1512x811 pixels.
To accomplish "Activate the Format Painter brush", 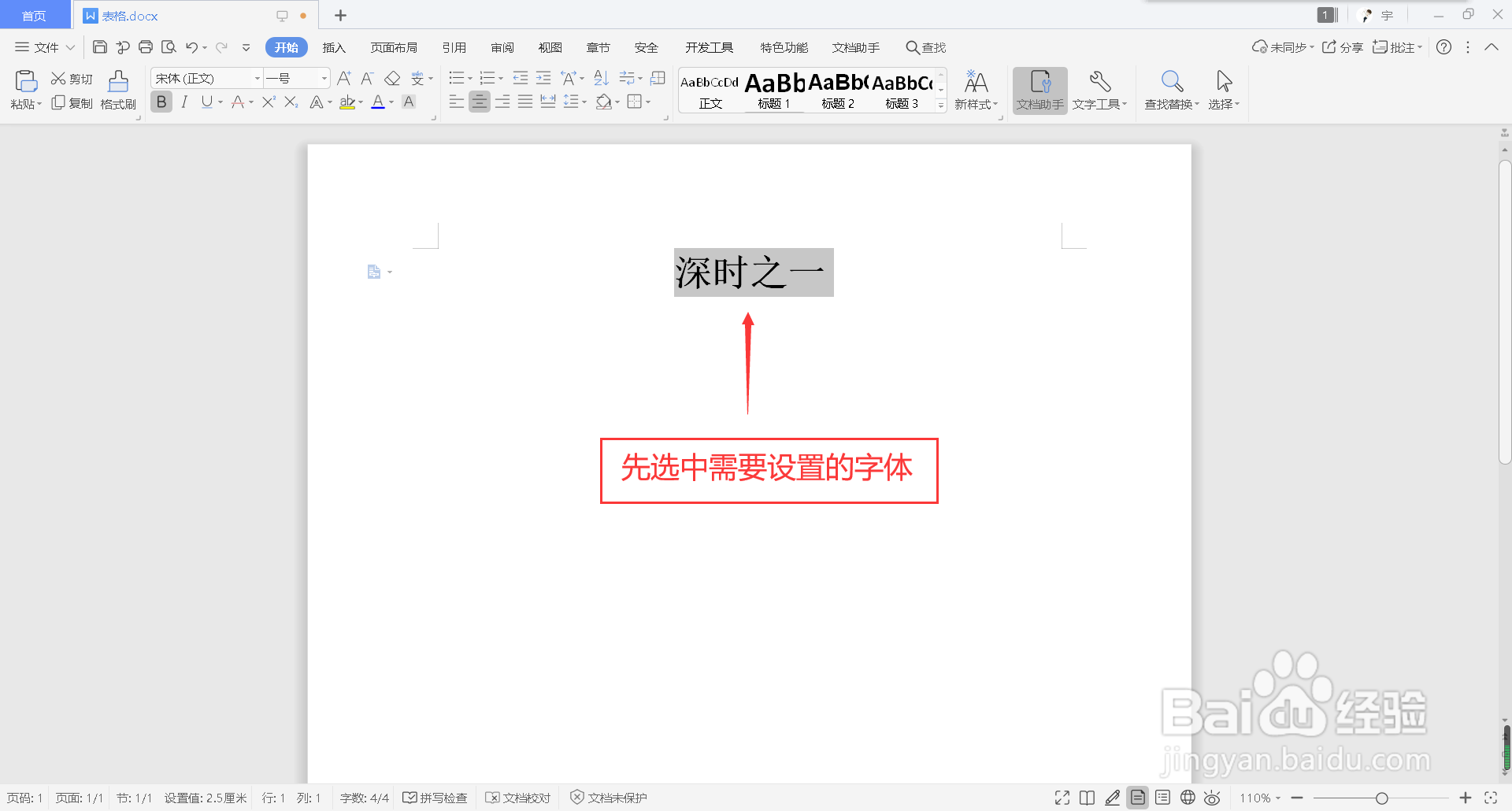I will click(x=118, y=90).
